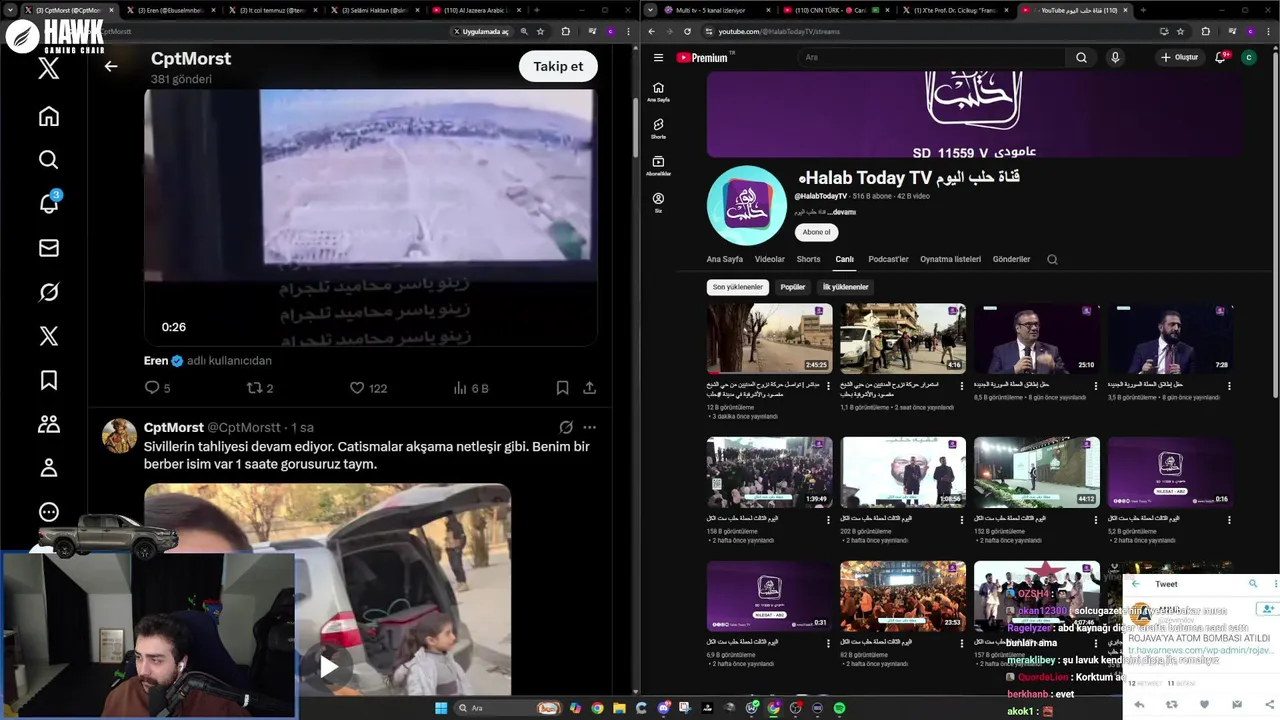Bookmark the video post
This screenshot has height=720, width=1280.
562,388
